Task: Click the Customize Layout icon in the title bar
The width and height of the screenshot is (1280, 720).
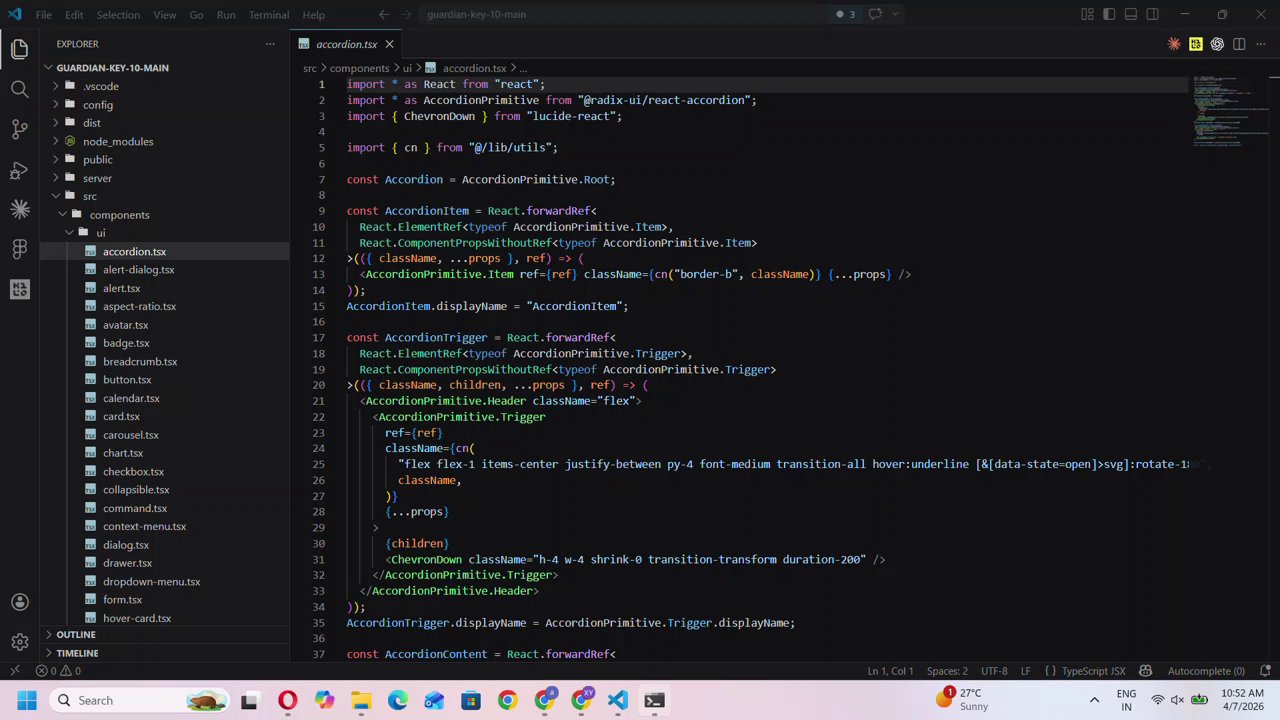Action: (x=1087, y=14)
